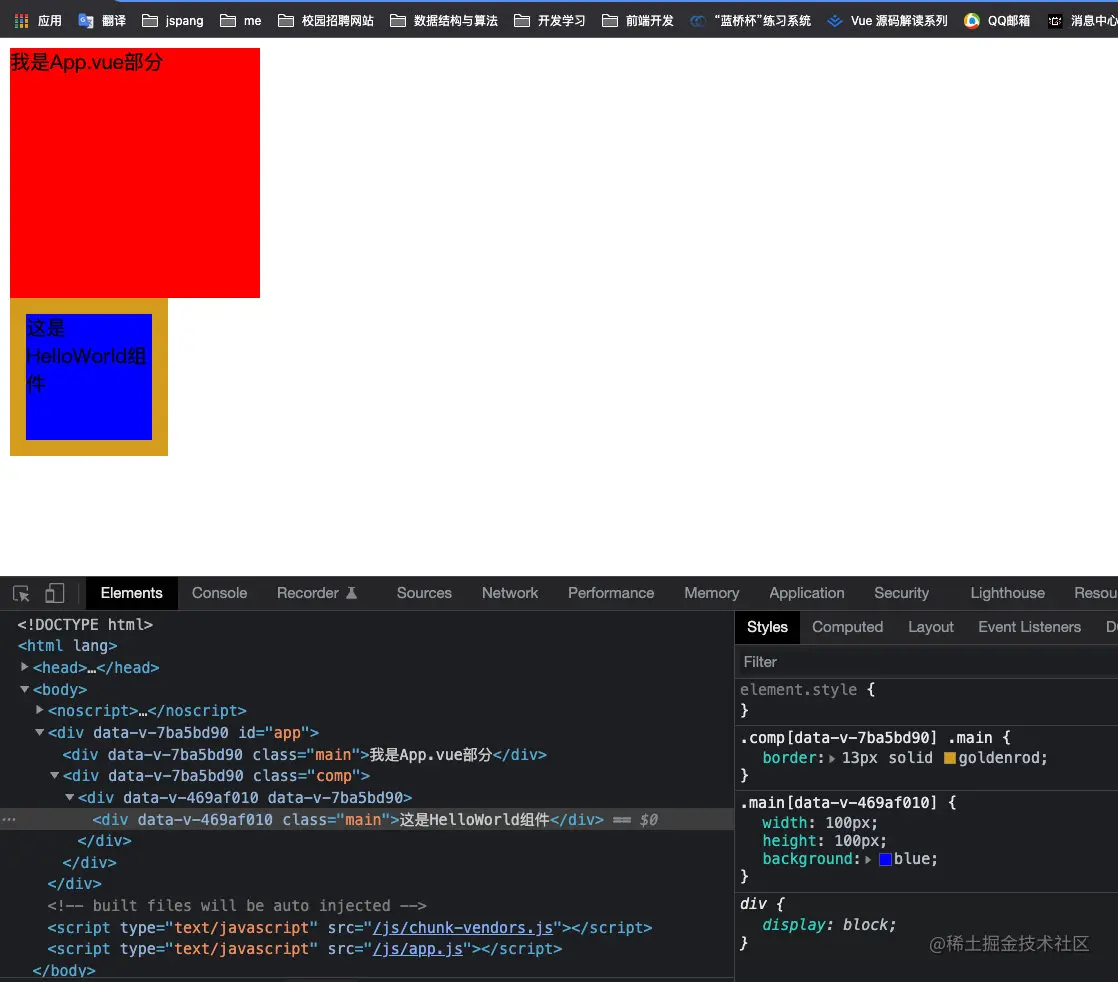The height and width of the screenshot is (982, 1118).
Task: Select the Event Listeners pane tab
Action: 1029,628
